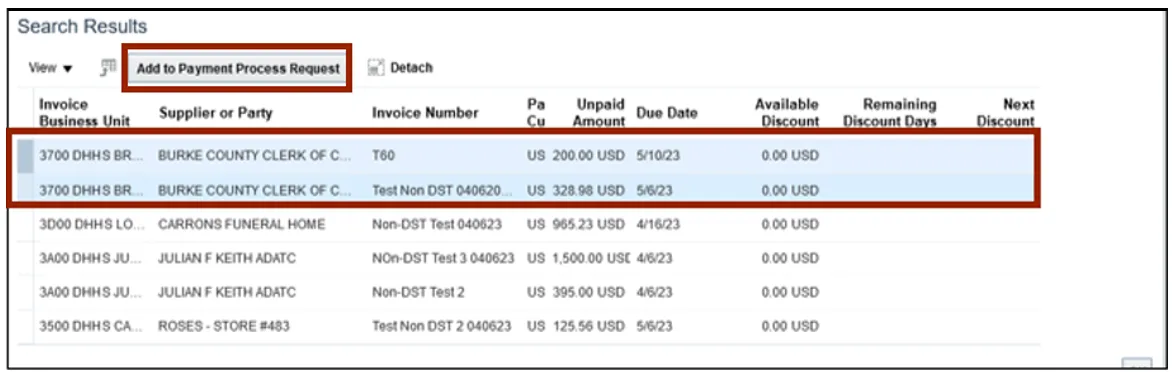Click the freeze columns icon beside View
The width and height of the screenshot is (1173, 373).
pyautogui.click(x=108, y=68)
